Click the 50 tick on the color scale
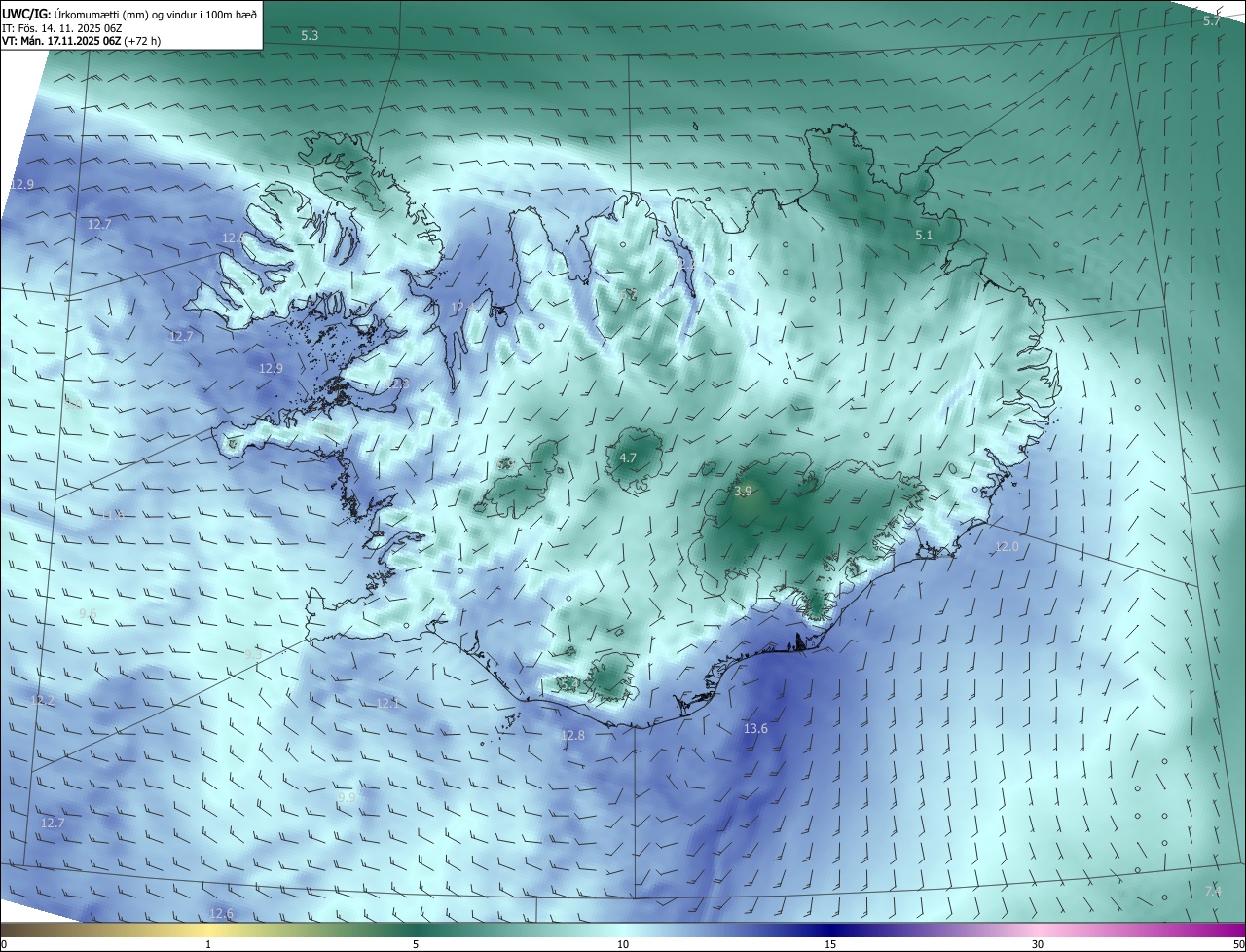 [x=1237, y=944]
